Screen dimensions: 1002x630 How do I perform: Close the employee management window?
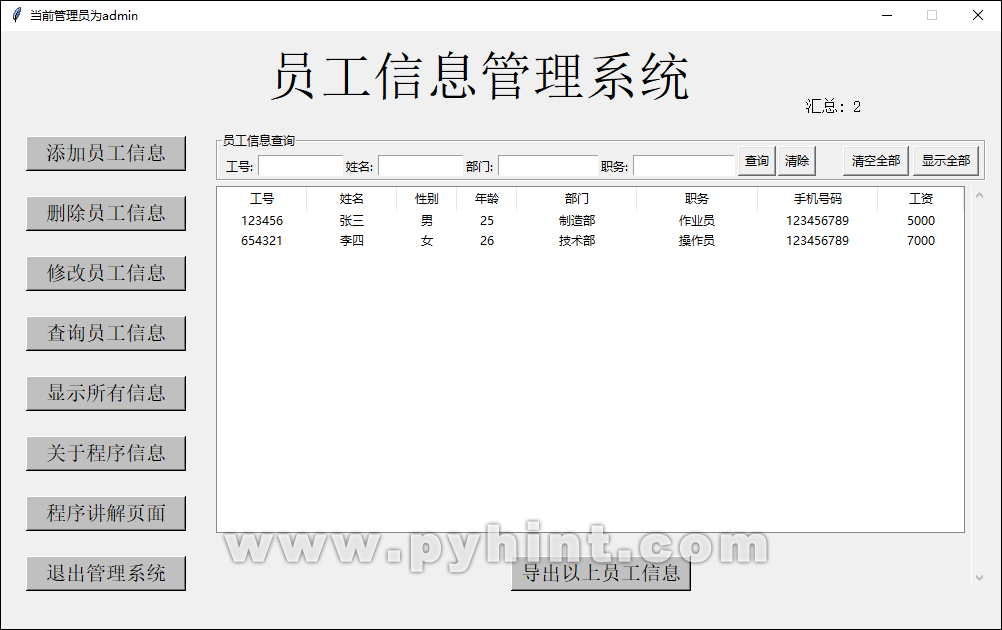pos(978,15)
